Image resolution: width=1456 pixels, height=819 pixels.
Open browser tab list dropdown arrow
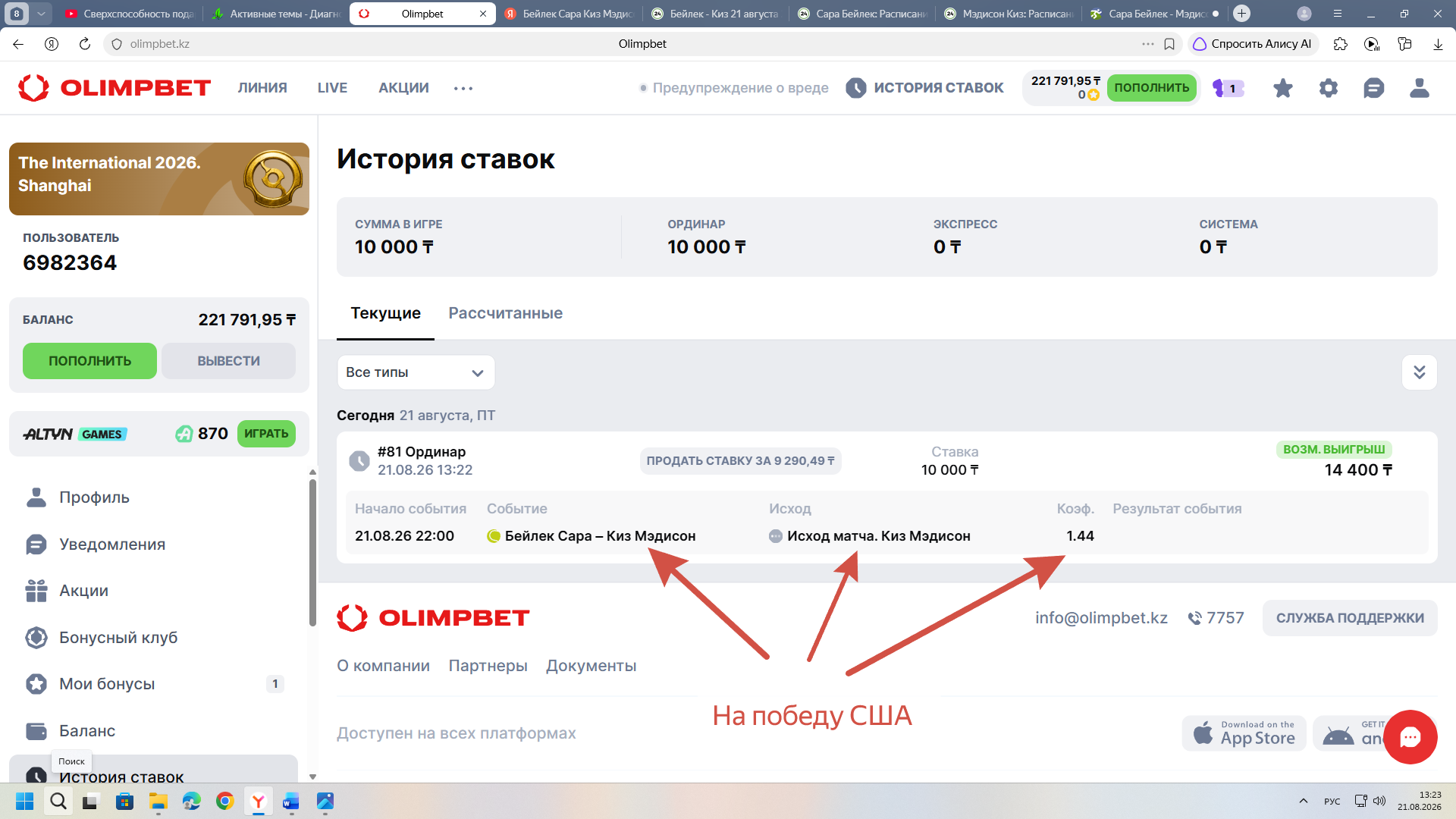[x=41, y=14]
